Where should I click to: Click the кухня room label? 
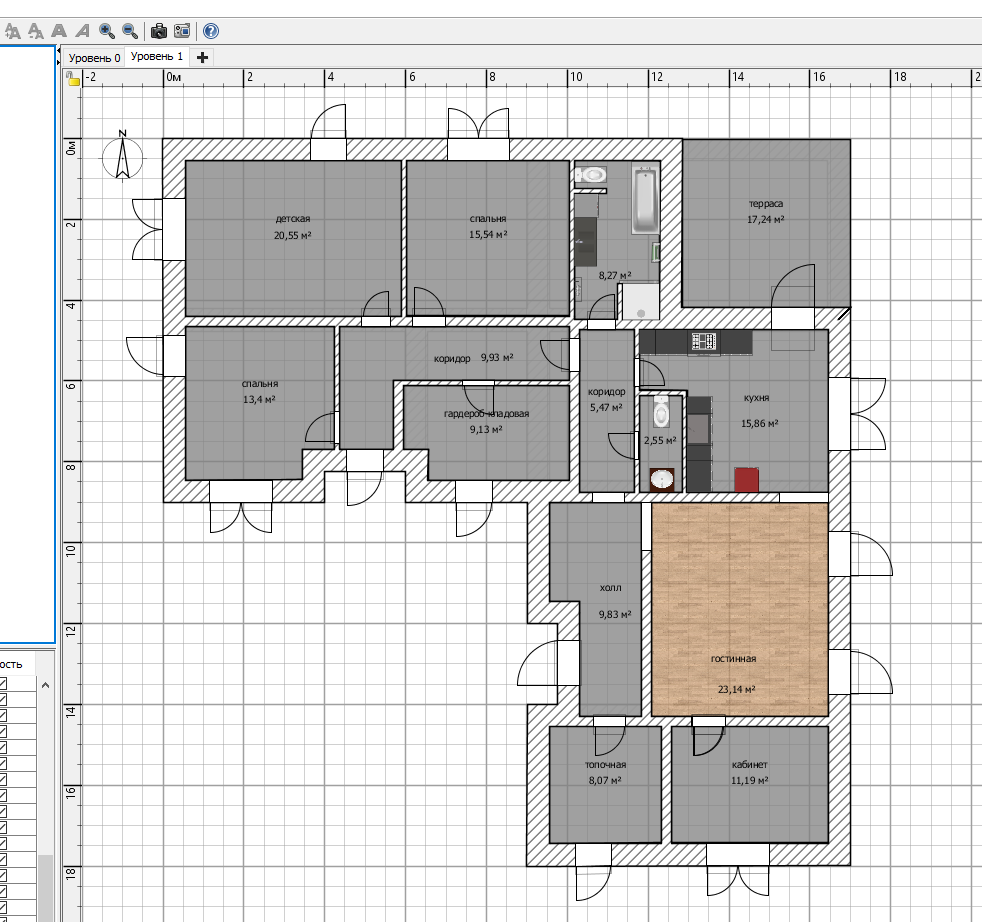(757, 398)
